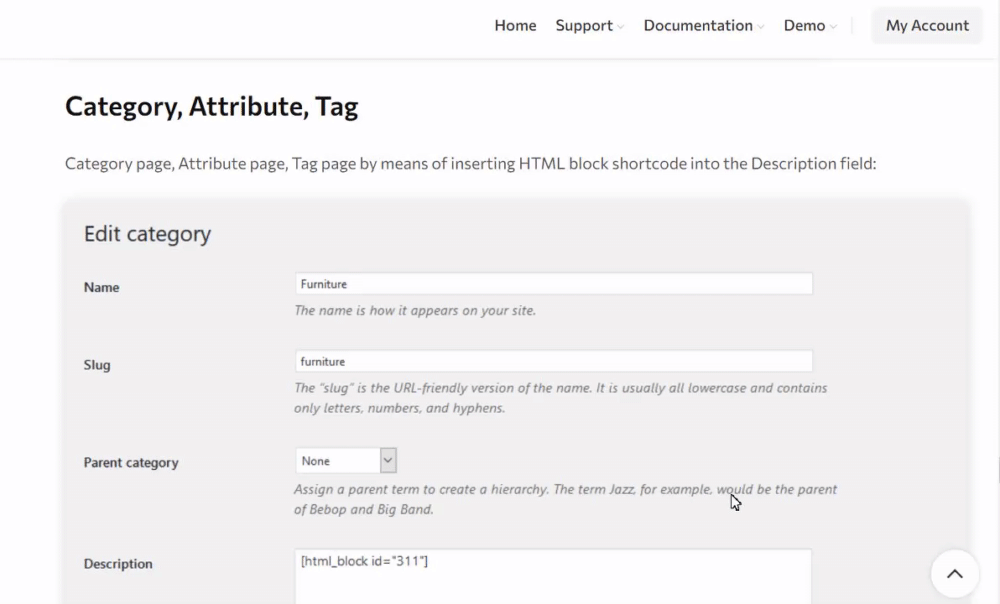
Task: Open the Documentation menu
Action: point(698,26)
